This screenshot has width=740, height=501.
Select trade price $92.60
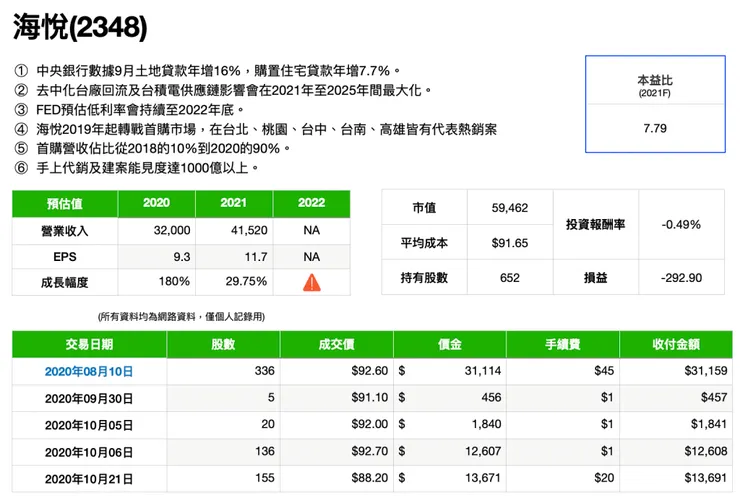[x=370, y=370]
